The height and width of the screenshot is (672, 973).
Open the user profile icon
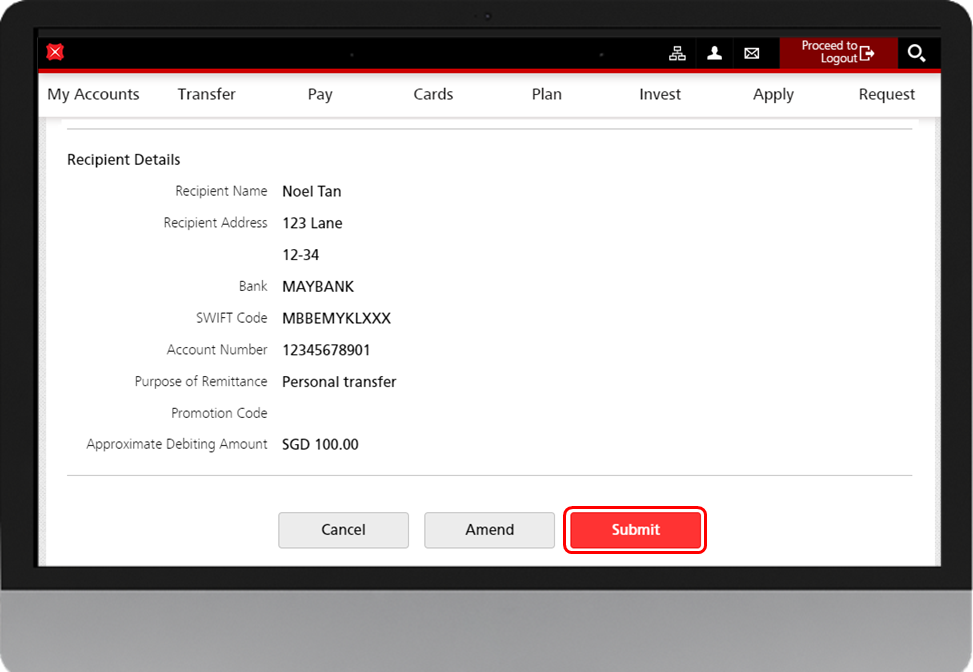[714, 54]
